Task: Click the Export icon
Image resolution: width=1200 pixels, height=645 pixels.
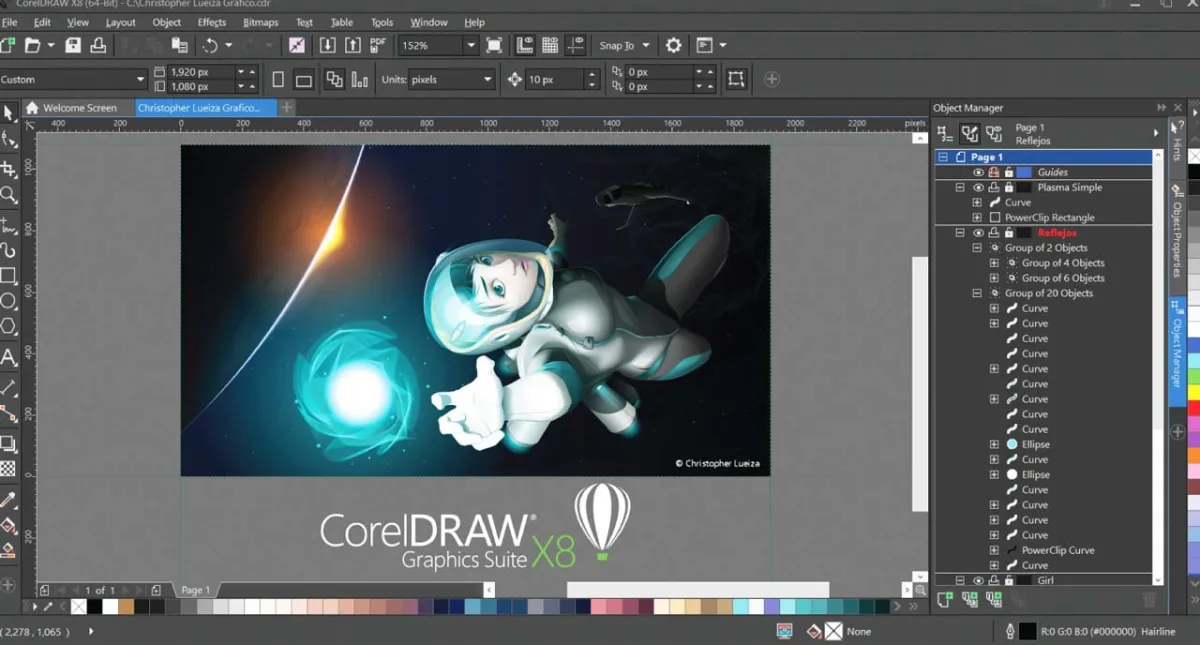Action: (352, 45)
